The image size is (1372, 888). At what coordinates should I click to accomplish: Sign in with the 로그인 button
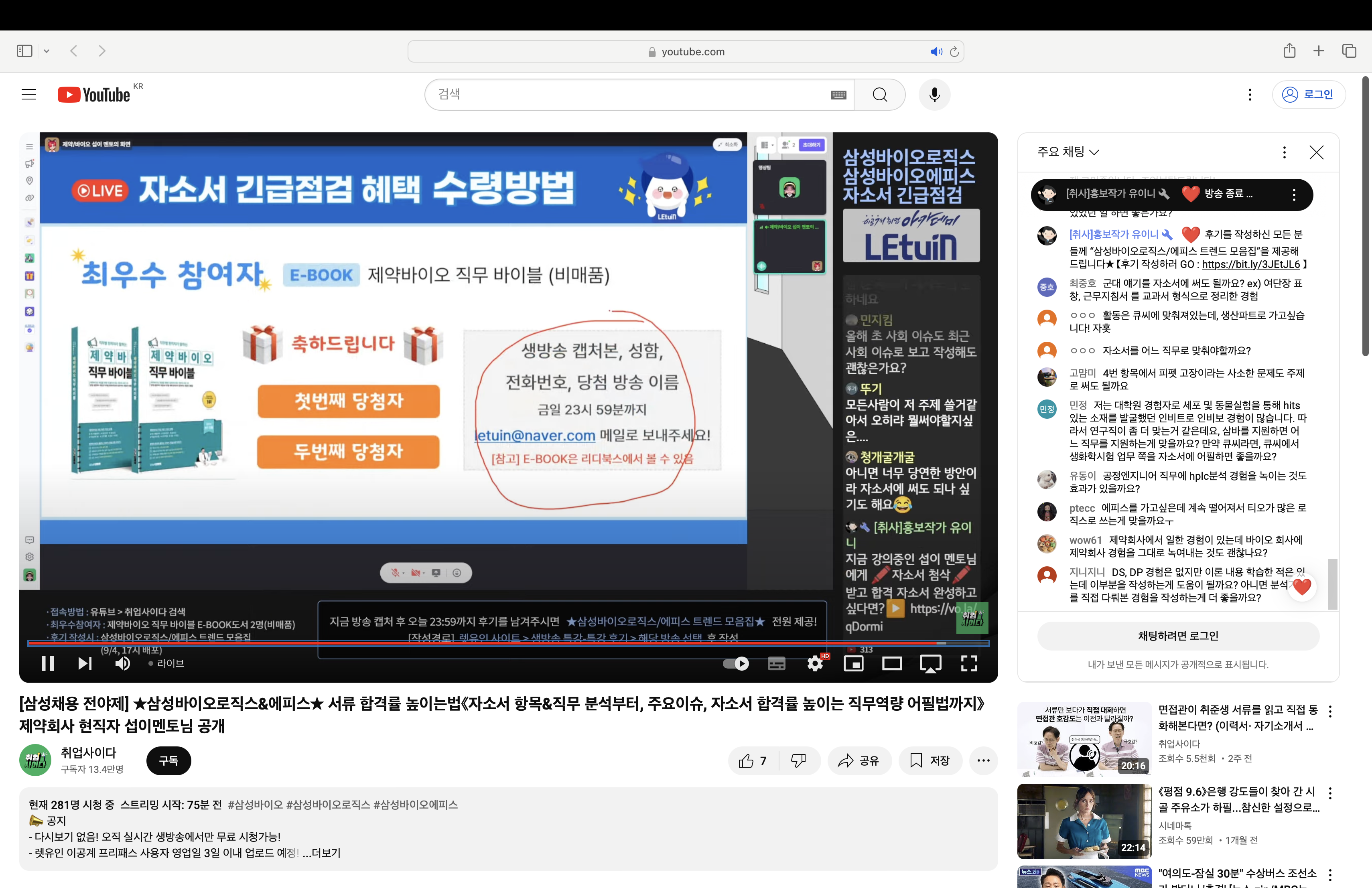click(x=1308, y=95)
